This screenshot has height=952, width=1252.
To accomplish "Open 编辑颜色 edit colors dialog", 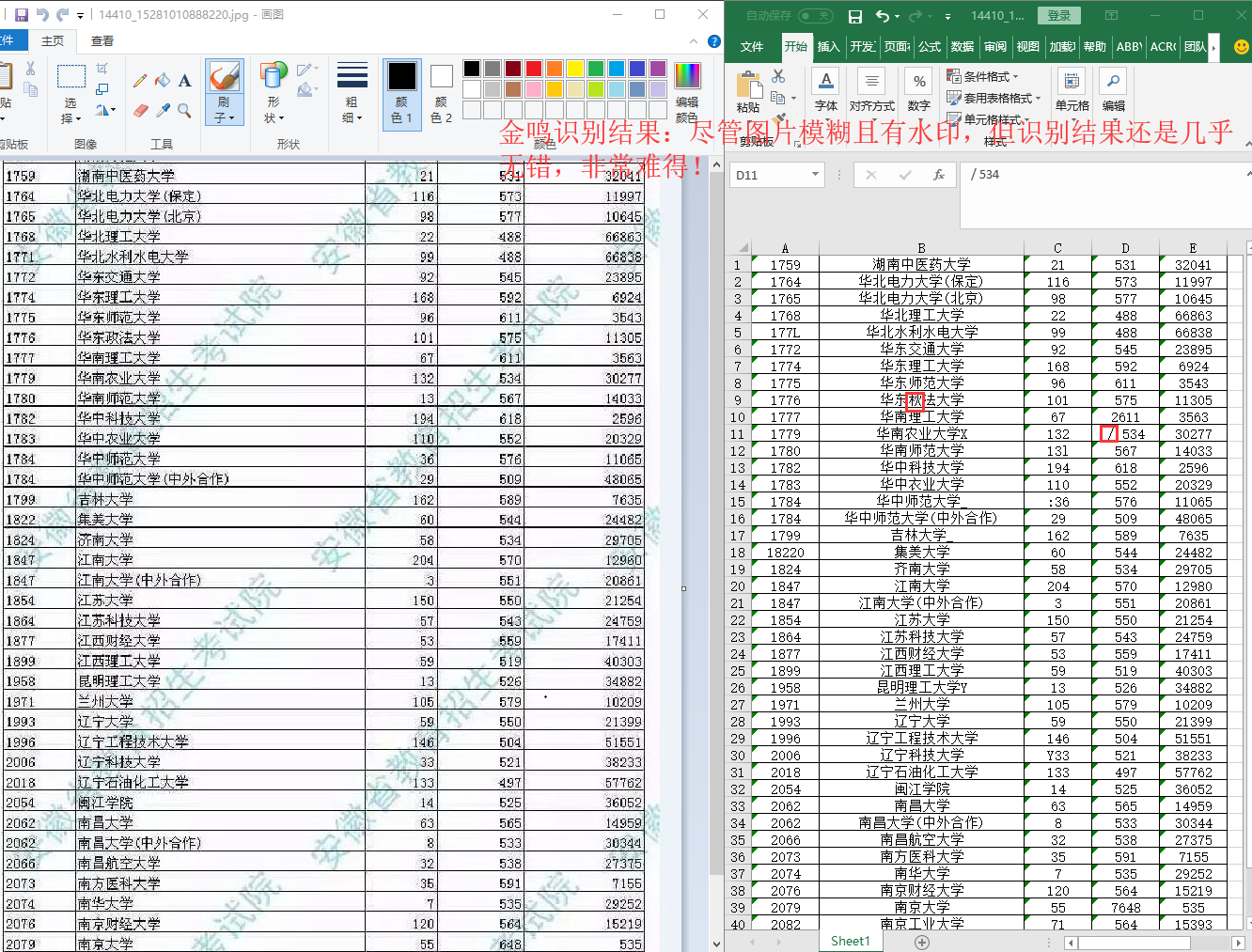I will coord(687,92).
